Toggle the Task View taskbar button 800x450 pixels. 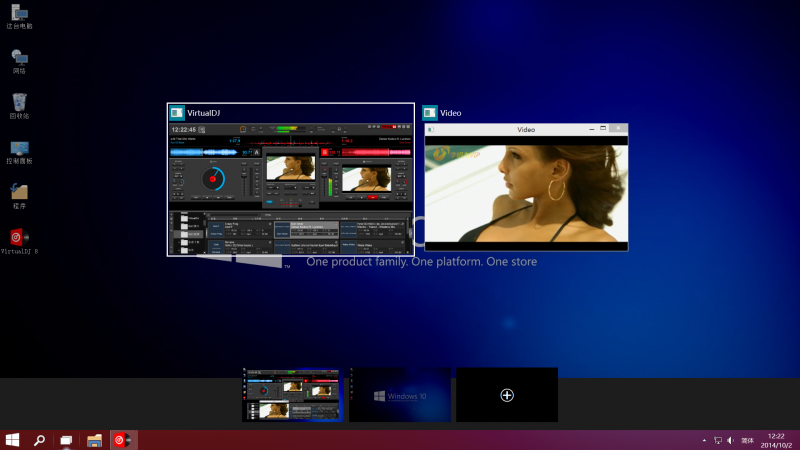[66, 440]
